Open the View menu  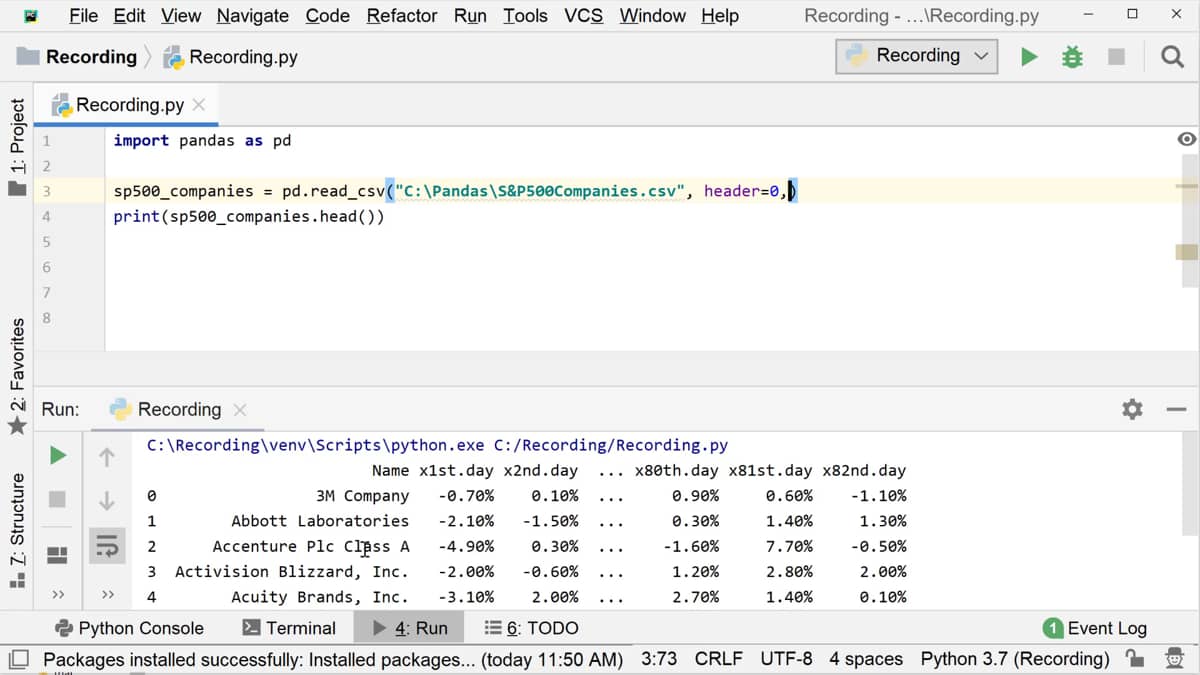coord(181,16)
